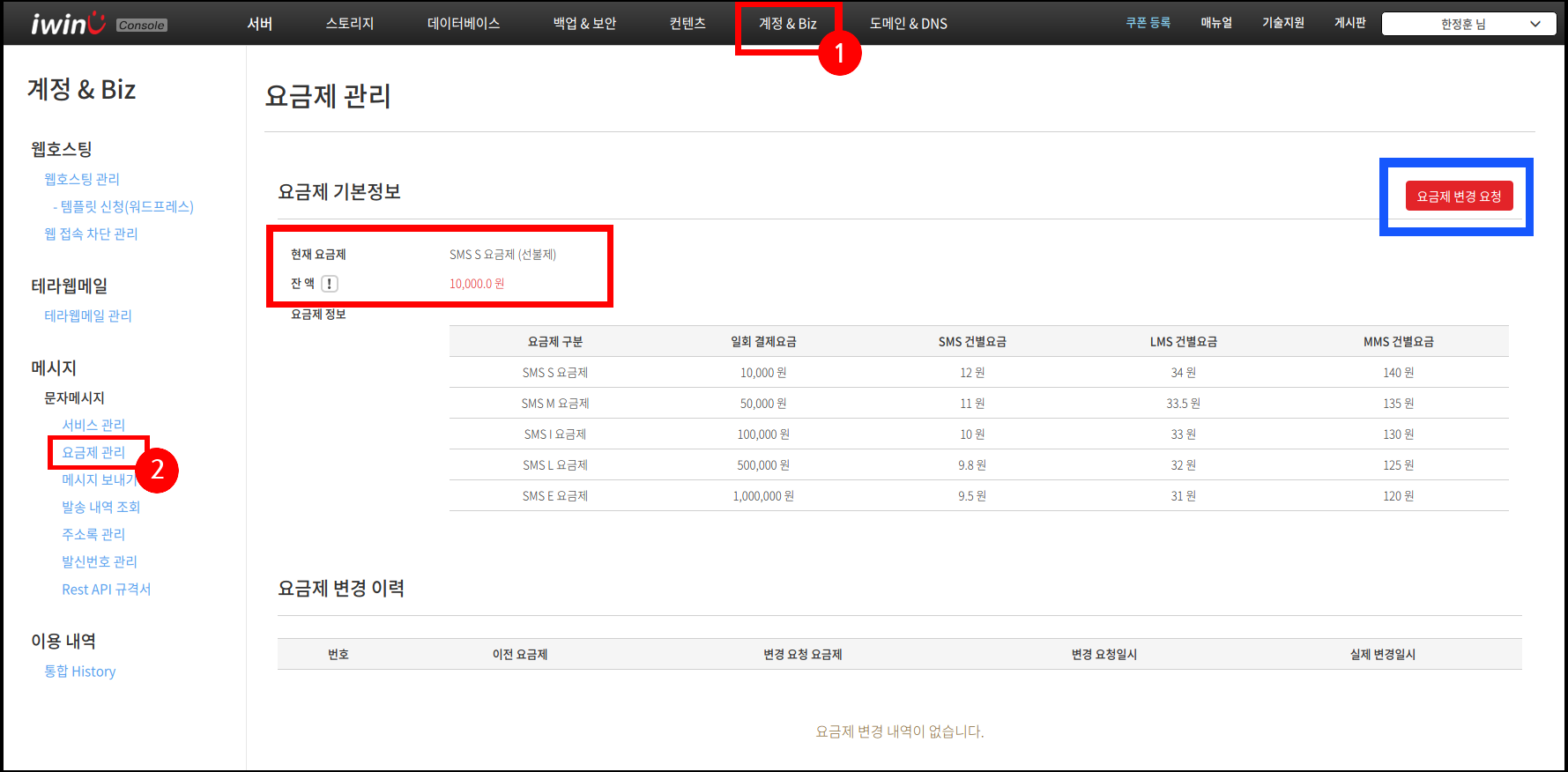Click the SMS S 요금제 table row name
The height and width of the screenshot is (772, 1568).
(x=555, y=373)
